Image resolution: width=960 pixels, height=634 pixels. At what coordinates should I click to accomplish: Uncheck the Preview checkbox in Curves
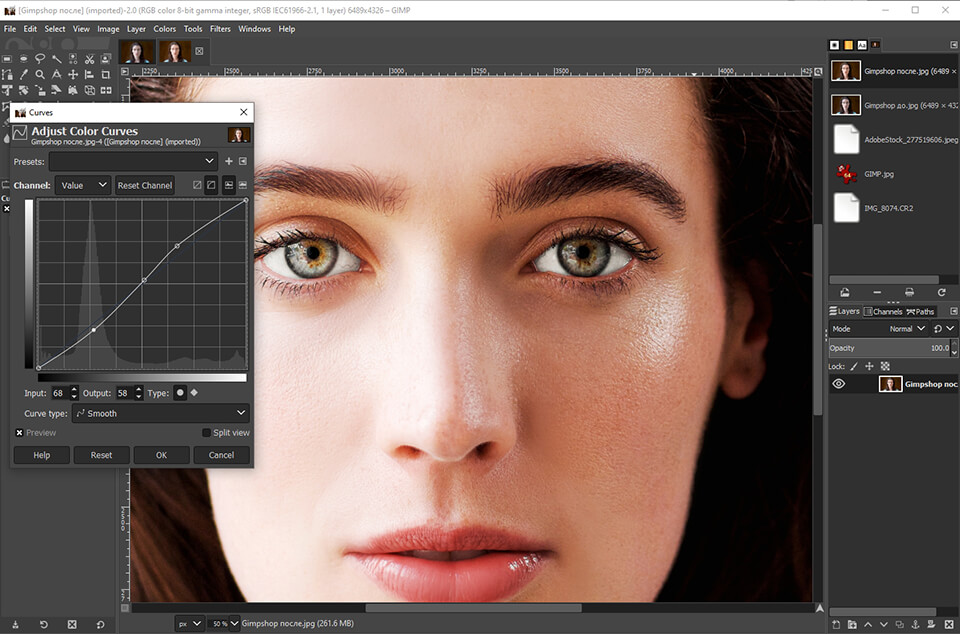[x=19, y=432]
